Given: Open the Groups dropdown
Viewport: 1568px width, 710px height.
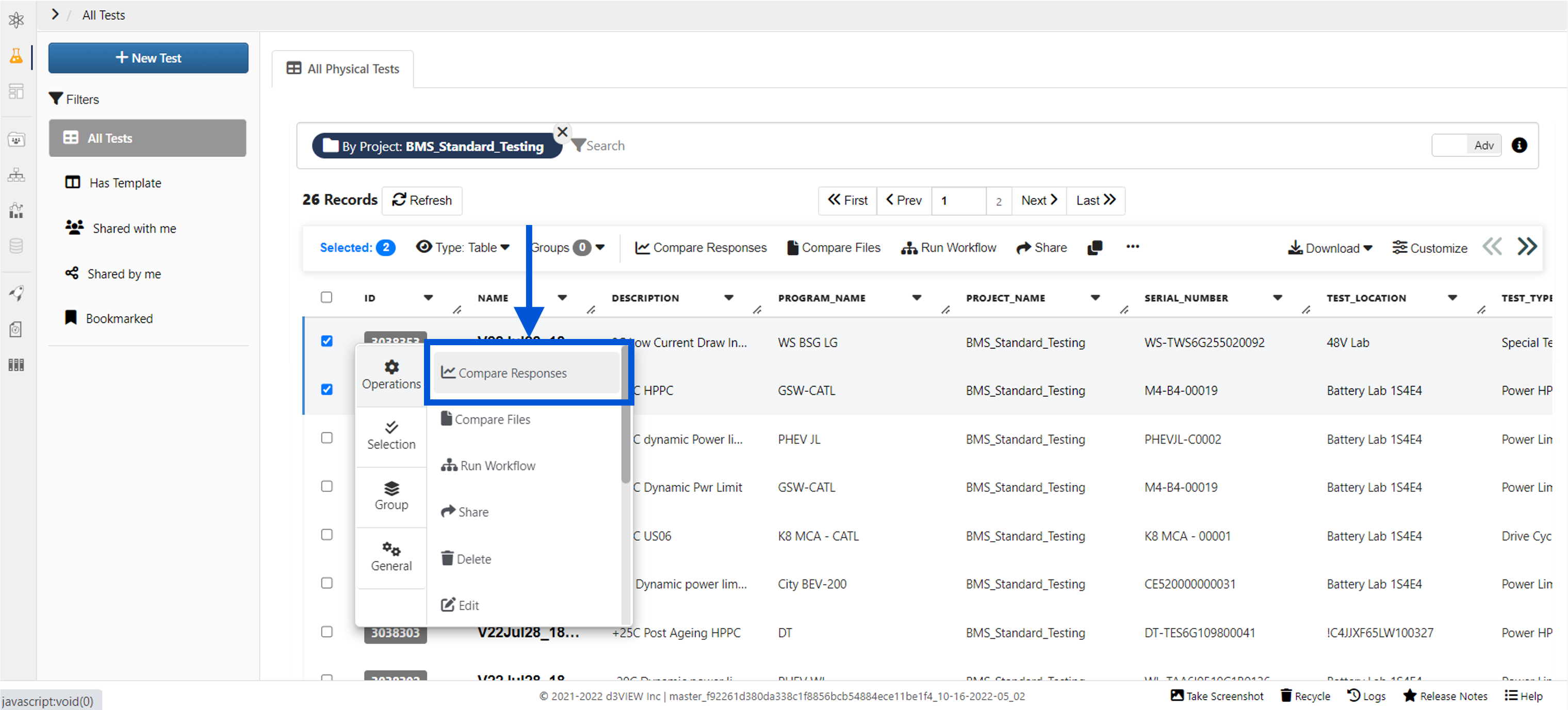Looking at the screenshot, I should click(x=567, y=248).
